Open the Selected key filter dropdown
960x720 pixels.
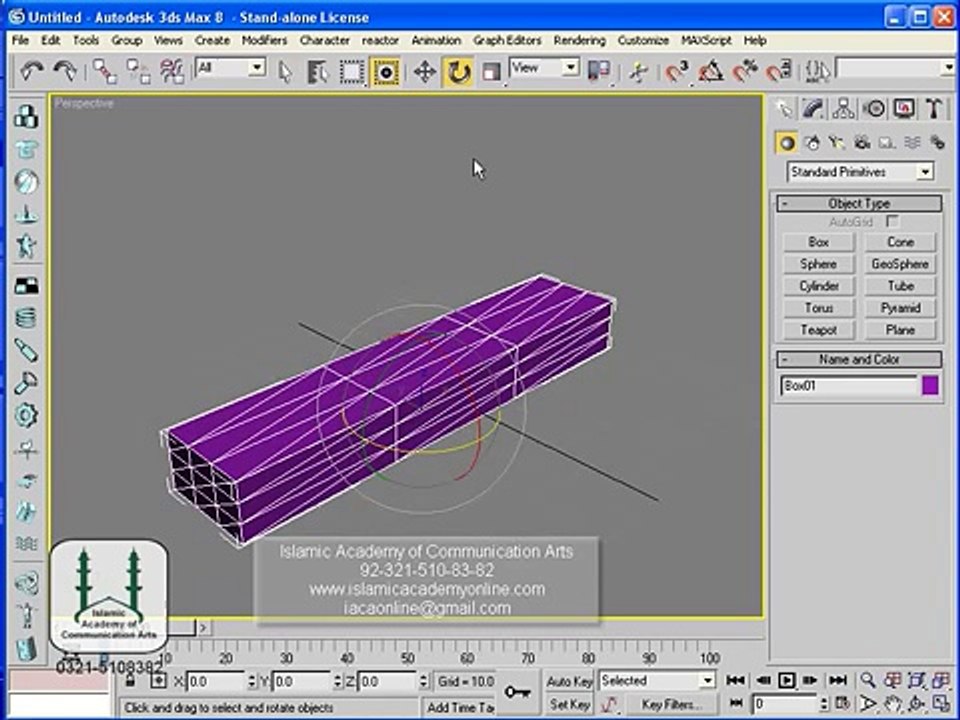pyautogui.click(x=657, y=680)
